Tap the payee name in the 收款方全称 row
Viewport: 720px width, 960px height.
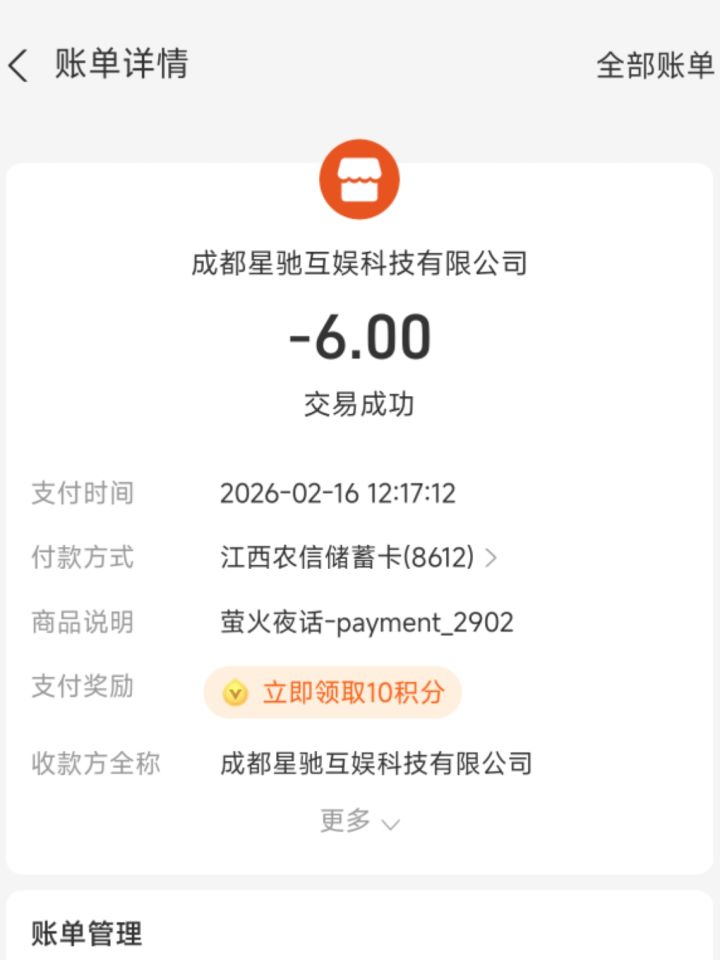[376, 764]
